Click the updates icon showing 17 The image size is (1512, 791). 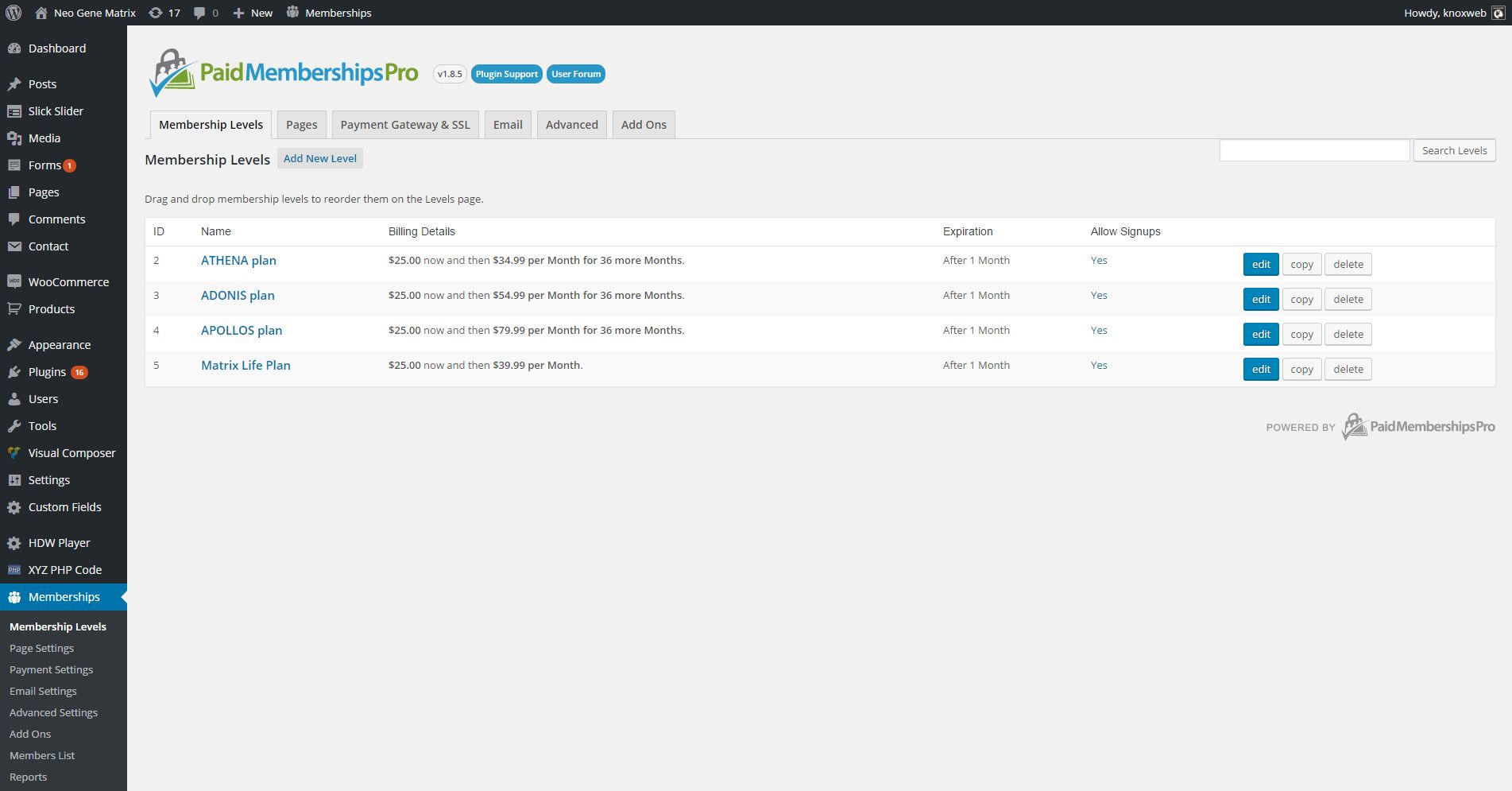(x=156, y=13)
